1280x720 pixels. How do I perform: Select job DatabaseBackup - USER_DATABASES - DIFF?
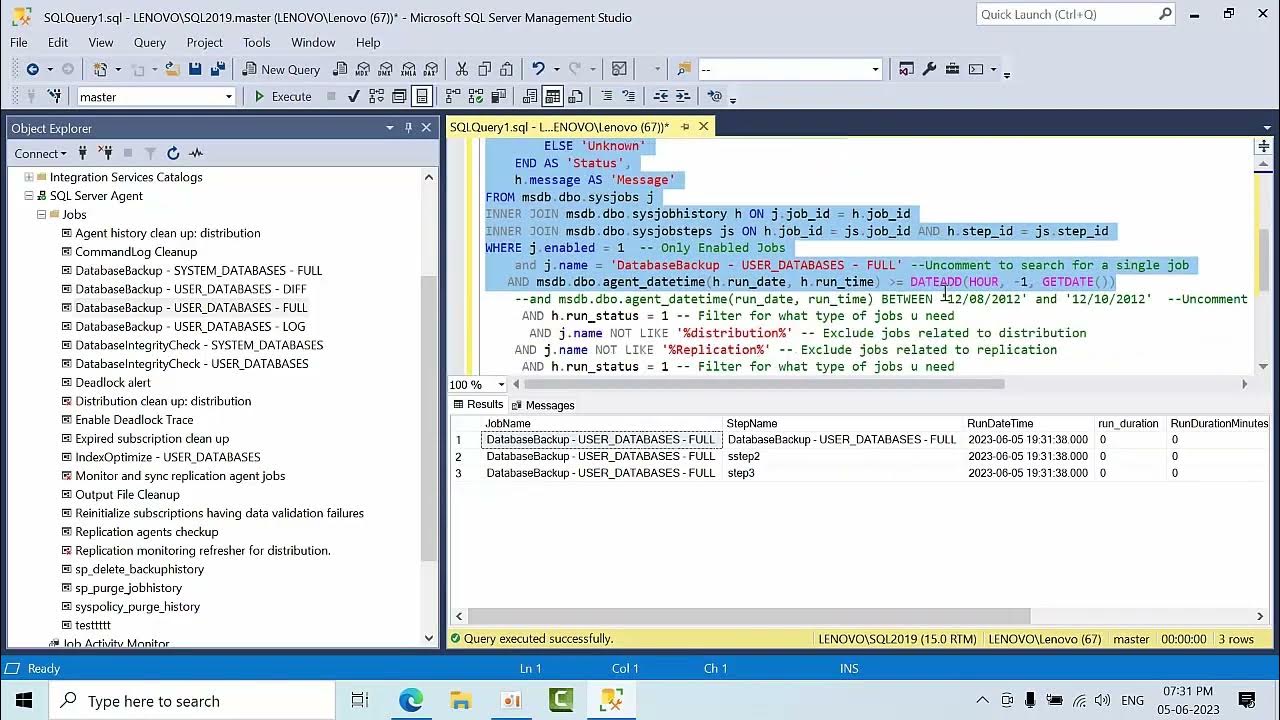click(x=191, y=289)
